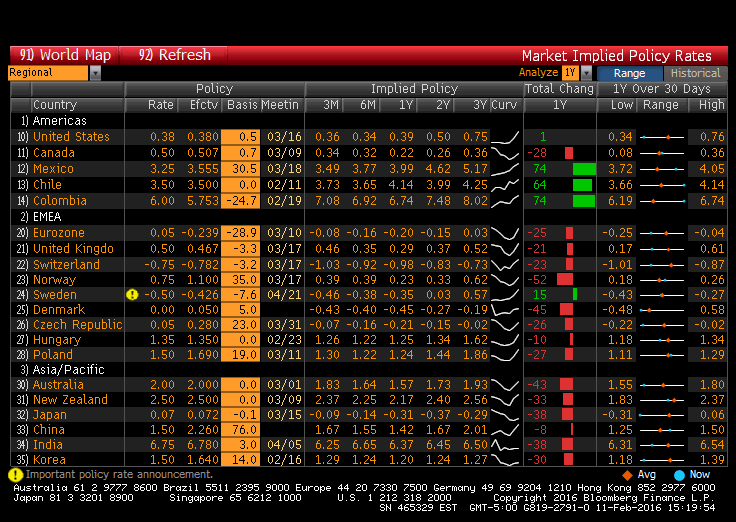736x522 pixels.
Task: Sort by the policy Rate column header
Action: tap(152, 105)
